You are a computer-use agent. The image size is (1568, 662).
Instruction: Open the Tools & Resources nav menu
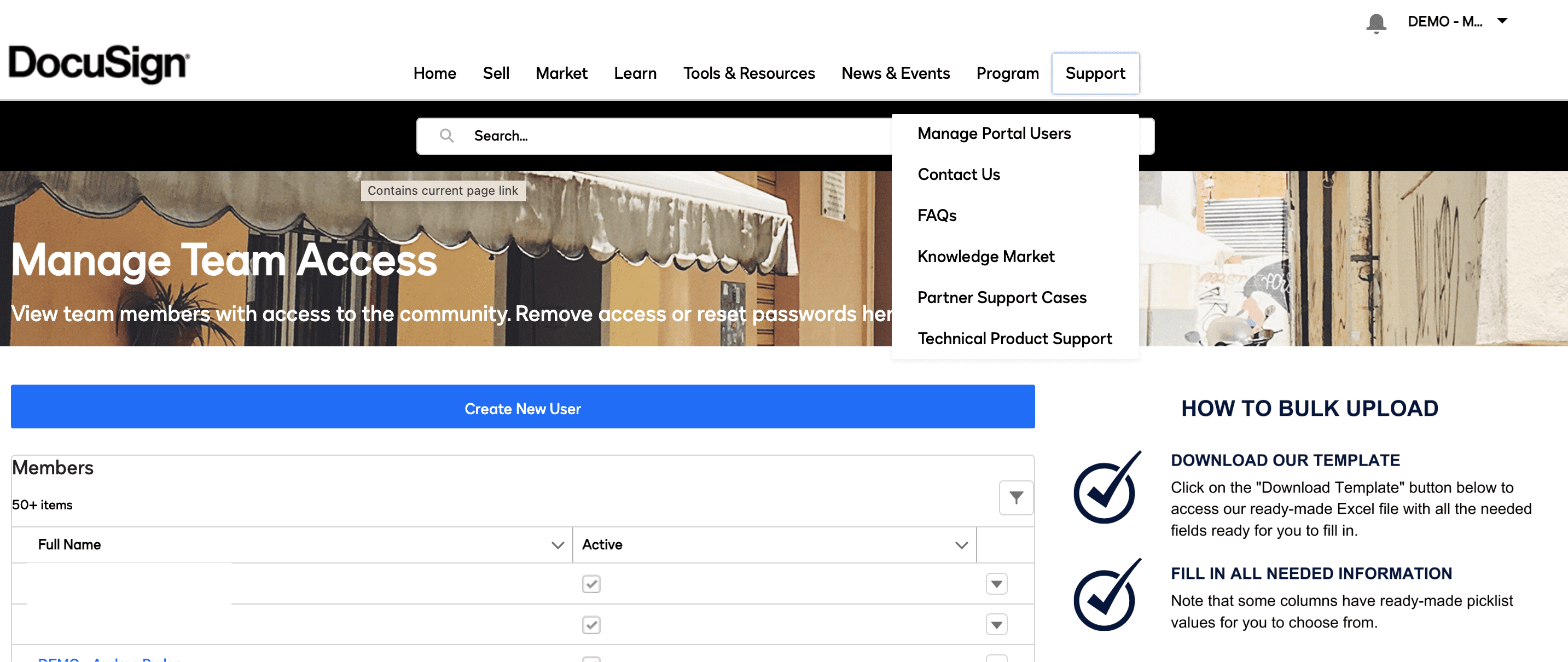[748, 74]
